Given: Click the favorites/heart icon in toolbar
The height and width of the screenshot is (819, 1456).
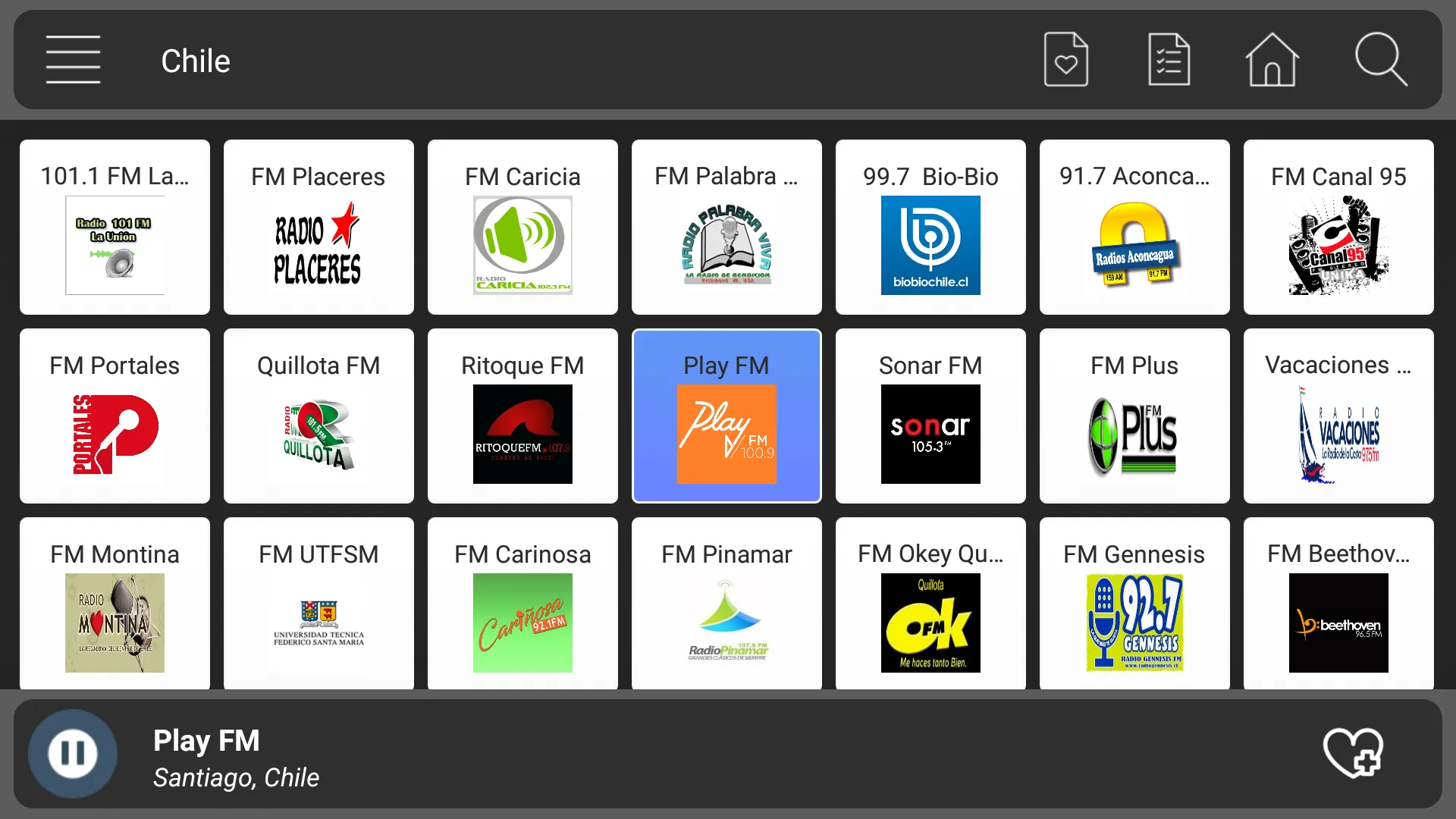Looking at the screenshot, I should click(1066, 60).
